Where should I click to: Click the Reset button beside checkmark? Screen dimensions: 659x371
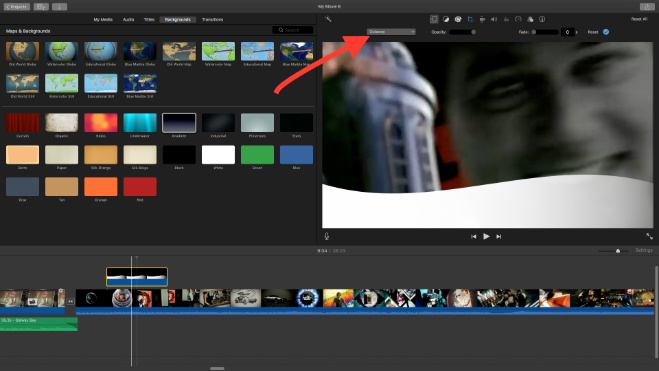click(593, 32)
